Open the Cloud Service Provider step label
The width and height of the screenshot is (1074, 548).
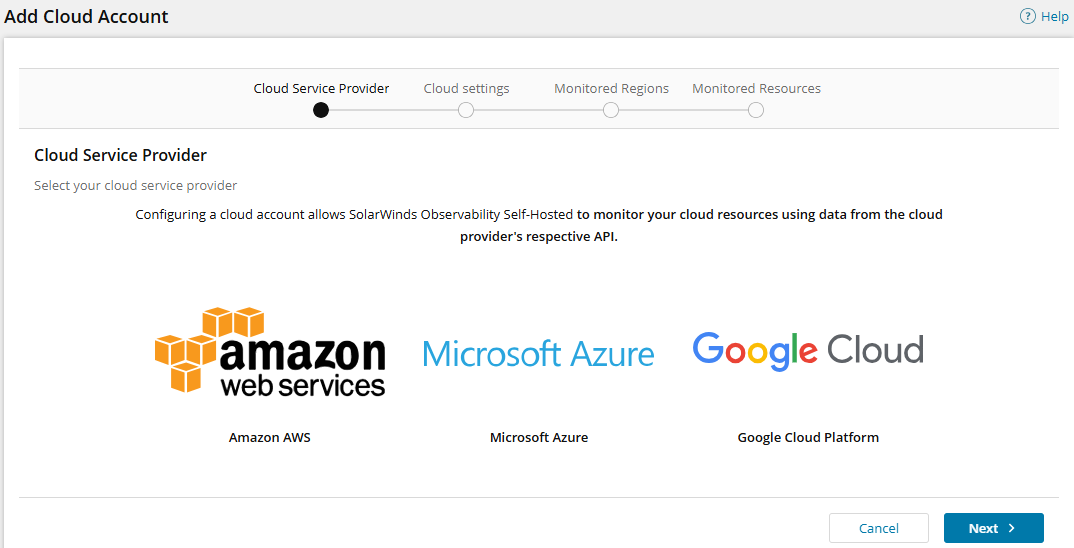tap(321, 88)
